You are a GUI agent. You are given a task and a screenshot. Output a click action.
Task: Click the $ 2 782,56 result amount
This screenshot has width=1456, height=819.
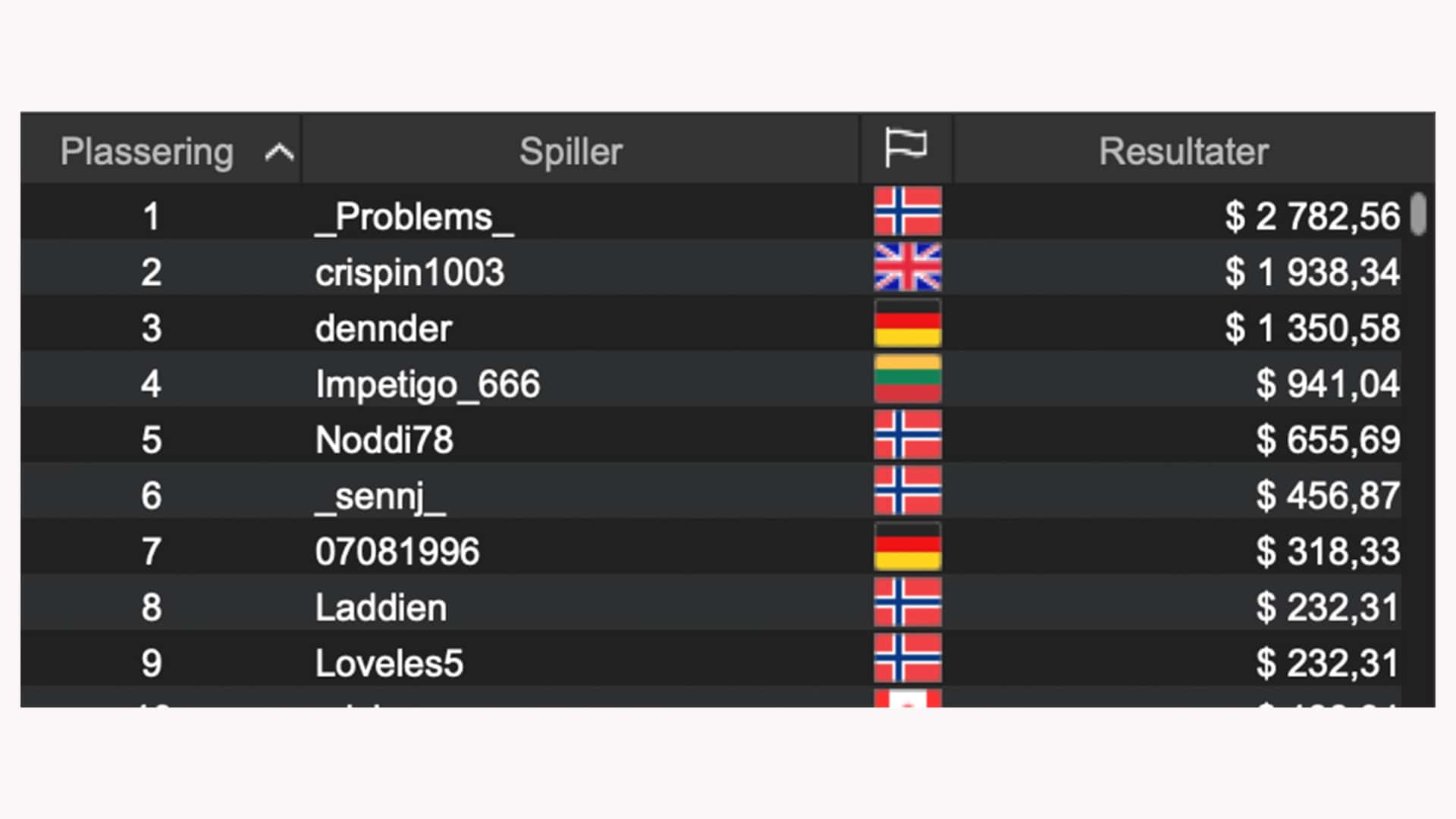click(x=1313, y=217)
